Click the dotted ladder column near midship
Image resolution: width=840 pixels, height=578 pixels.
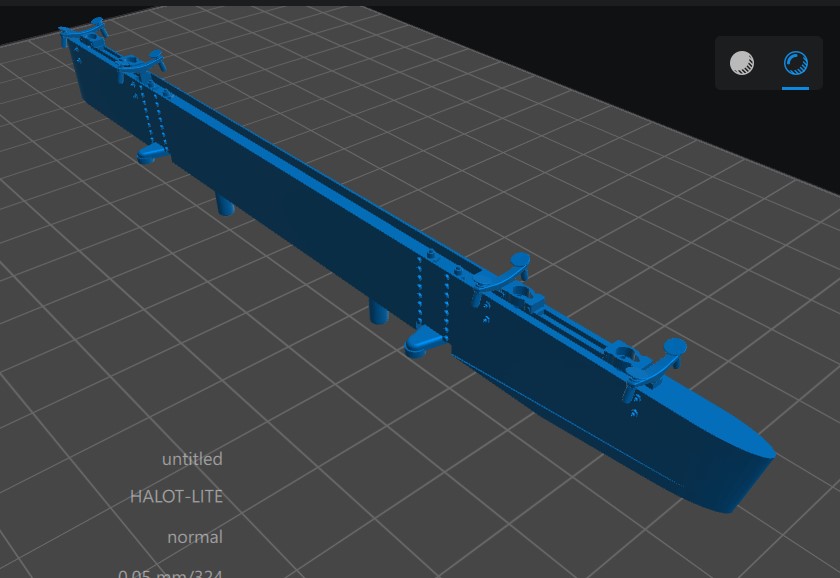430,290
